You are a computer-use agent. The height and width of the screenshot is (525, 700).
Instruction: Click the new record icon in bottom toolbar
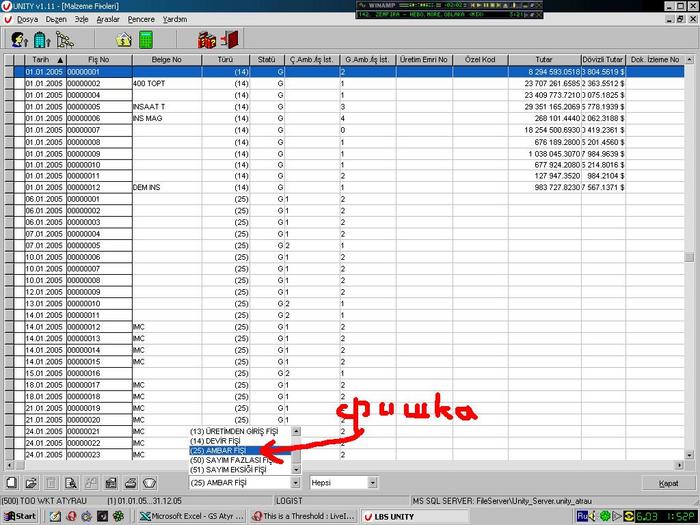click(13, 482)
